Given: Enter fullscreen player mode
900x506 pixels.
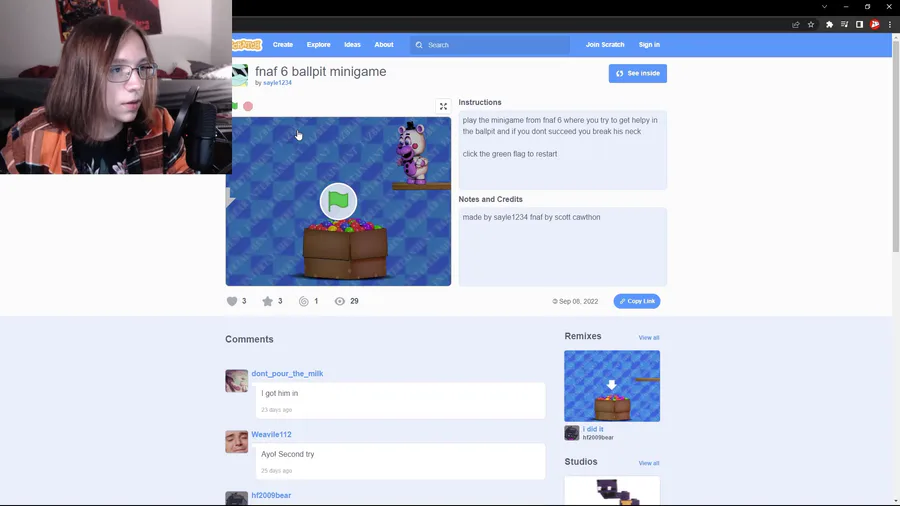Looking at the screenshot, I should [443, 106].
